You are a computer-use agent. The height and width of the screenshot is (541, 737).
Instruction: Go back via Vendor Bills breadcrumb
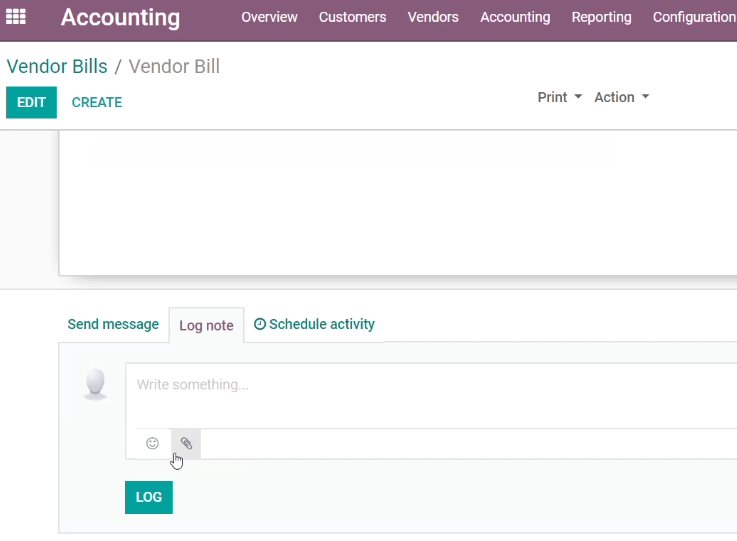[x=57, y=66]
